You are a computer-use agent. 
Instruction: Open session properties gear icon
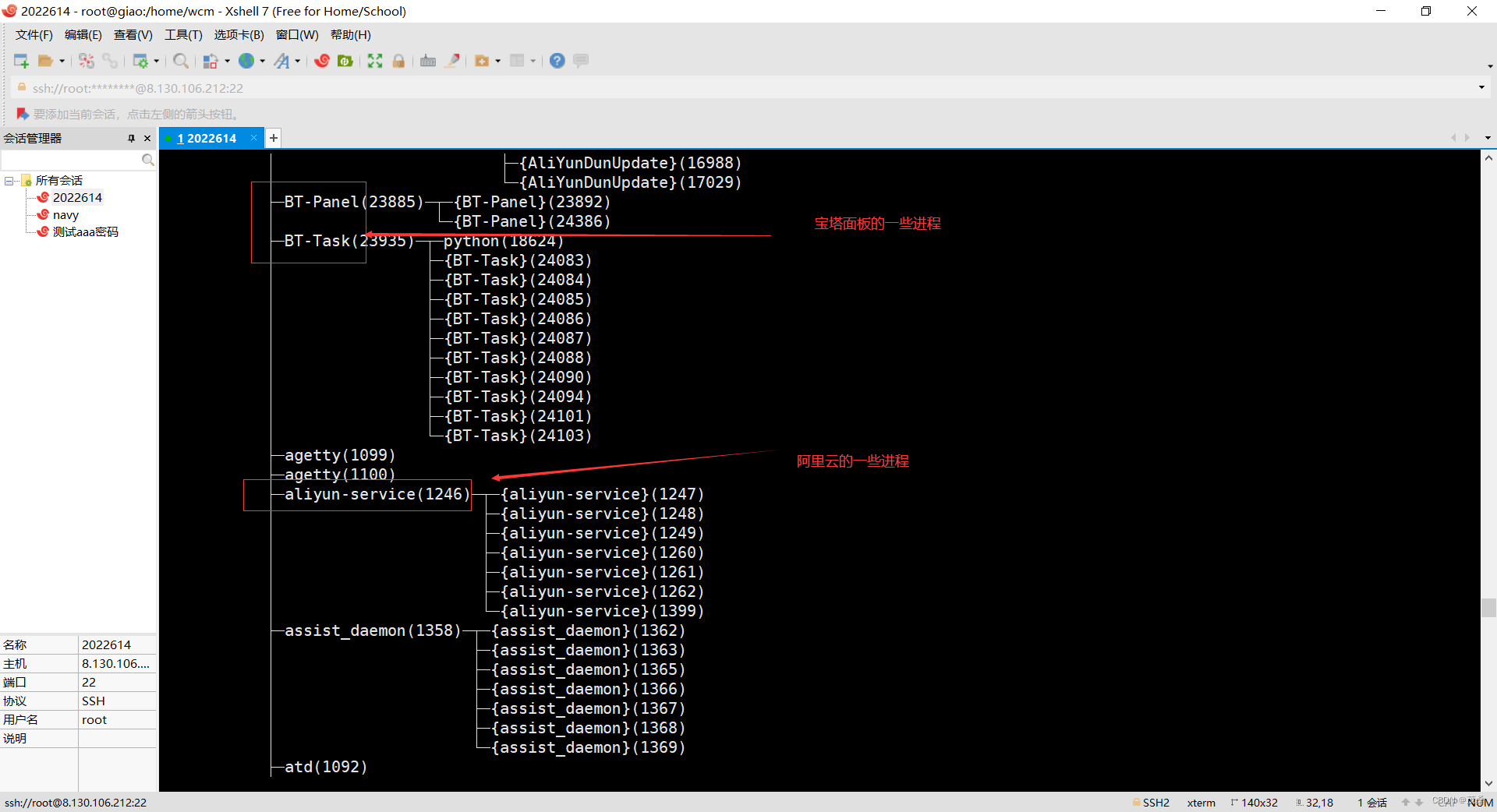pos(140,61)
